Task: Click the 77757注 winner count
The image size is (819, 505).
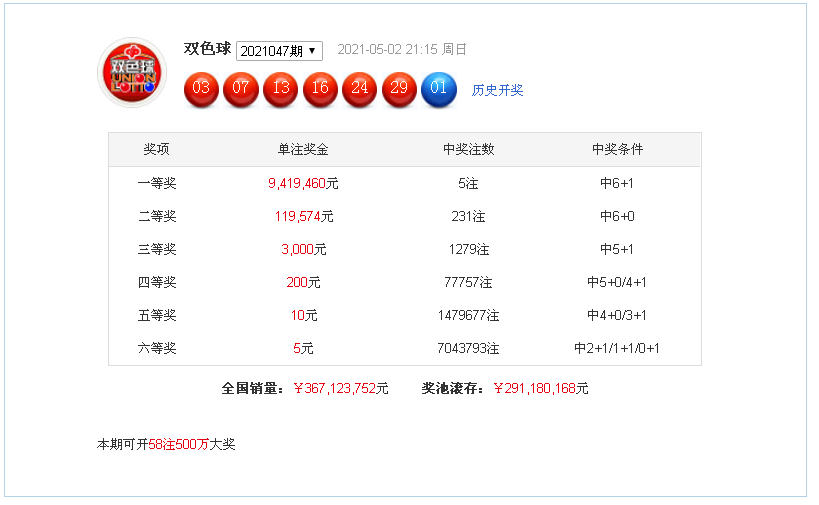Action: coord(468,283)
